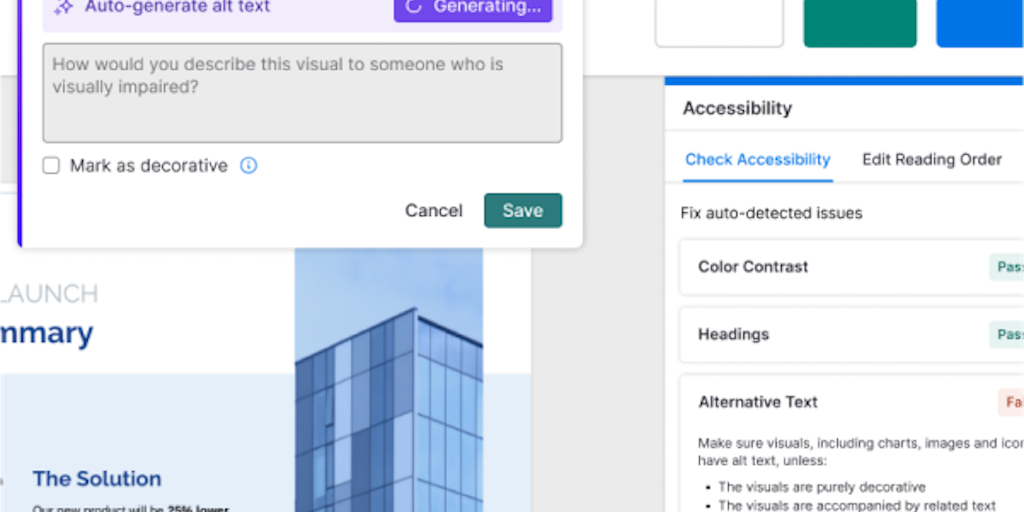Viewport: 1024px width, 512px height.
Task: Click the Pass badge on Color Contrast
Action: (x=1008, y=267)
